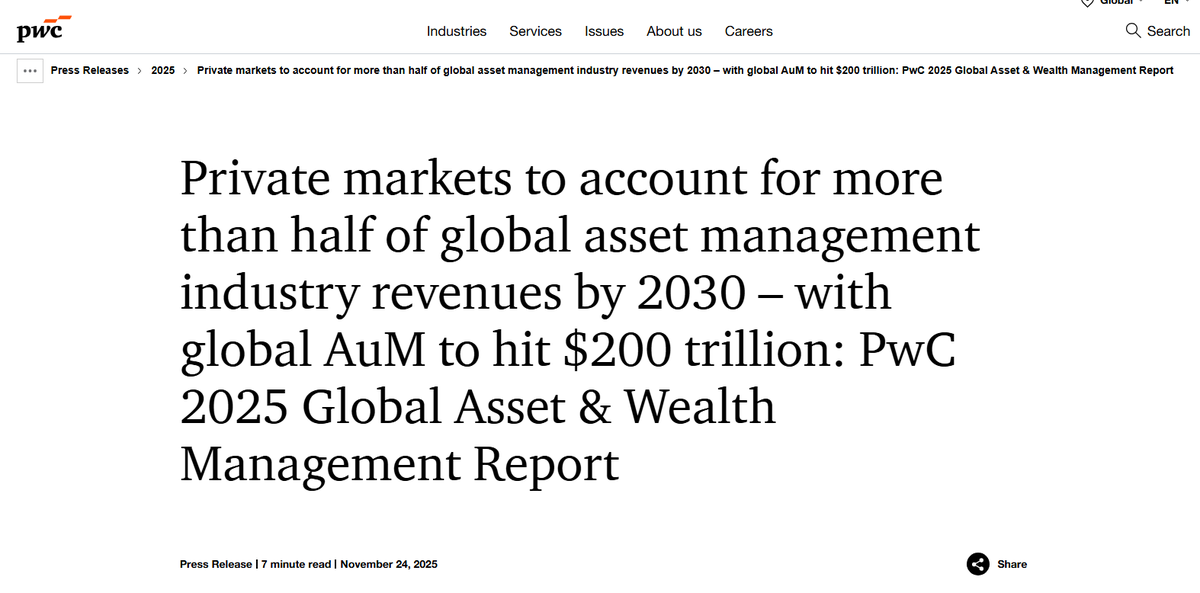Open the Search magnifier icon

coord(1133,31)
